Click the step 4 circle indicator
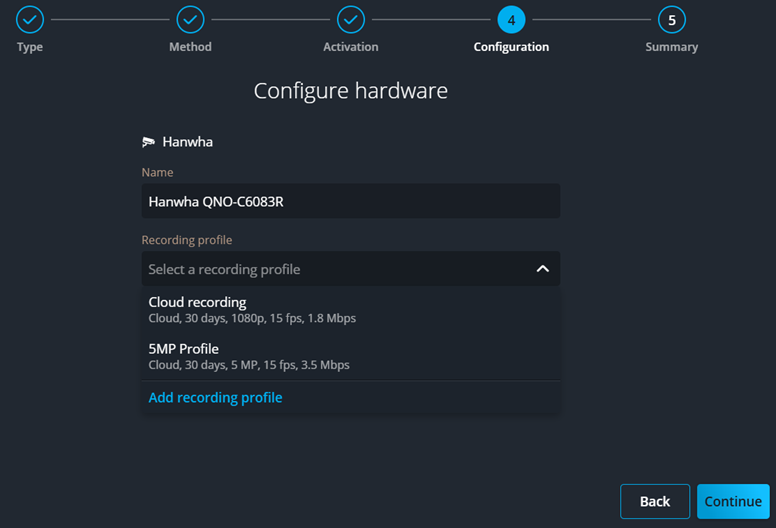This screenshot has height=528, width=776. tap(511, 19)
